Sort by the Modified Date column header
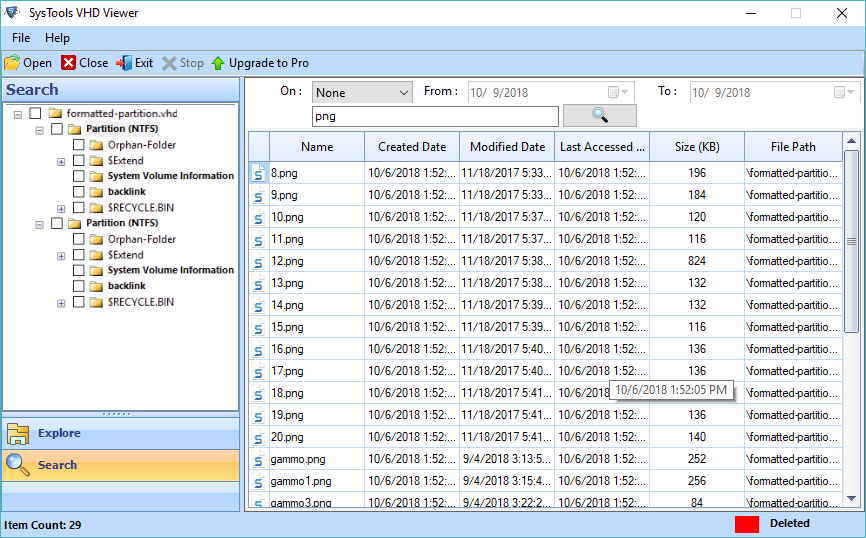The image size is (866, 538). click(507, 147)
